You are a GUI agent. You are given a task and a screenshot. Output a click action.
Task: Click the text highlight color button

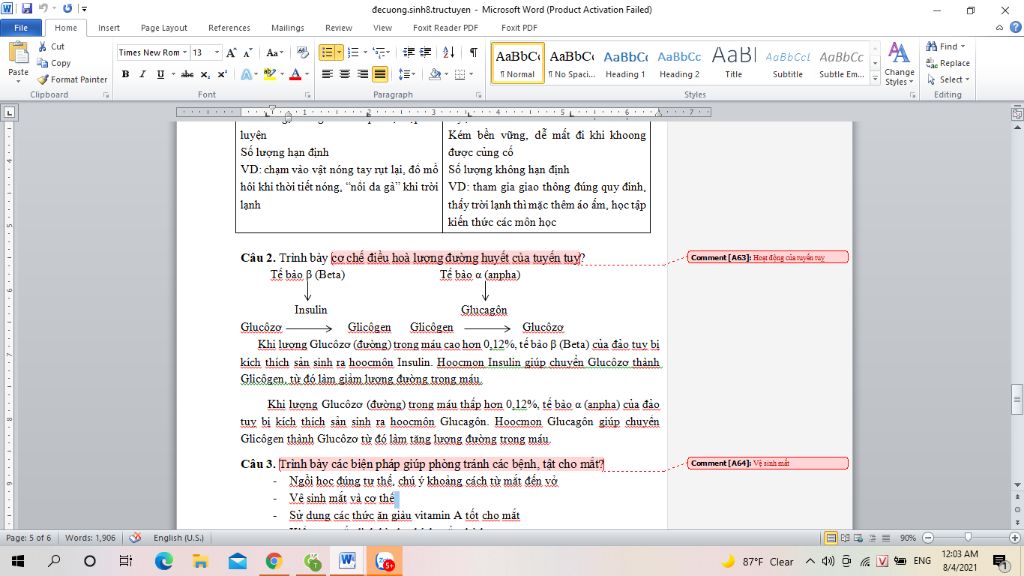[x=269, y=74]
